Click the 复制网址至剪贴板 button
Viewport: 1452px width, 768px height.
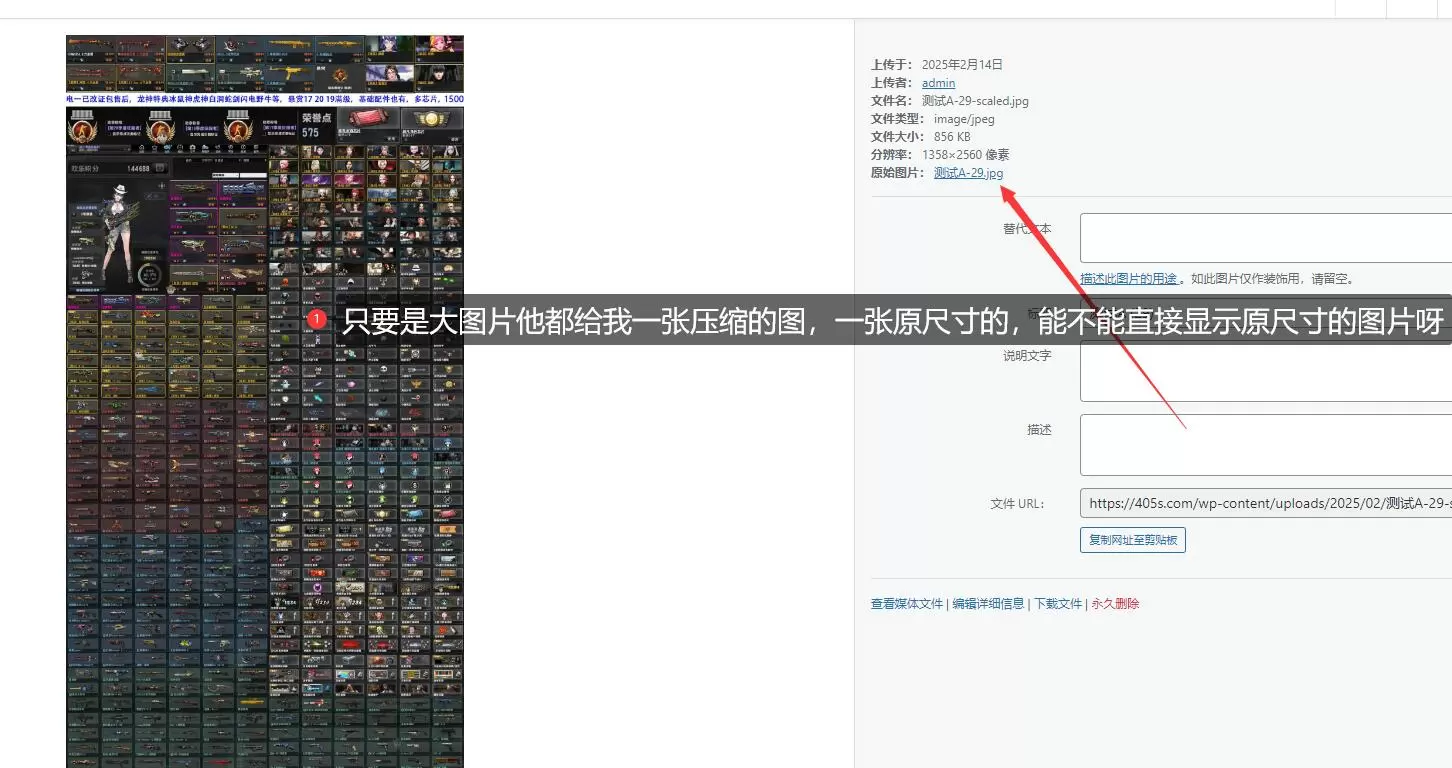tap(1133, 540)
